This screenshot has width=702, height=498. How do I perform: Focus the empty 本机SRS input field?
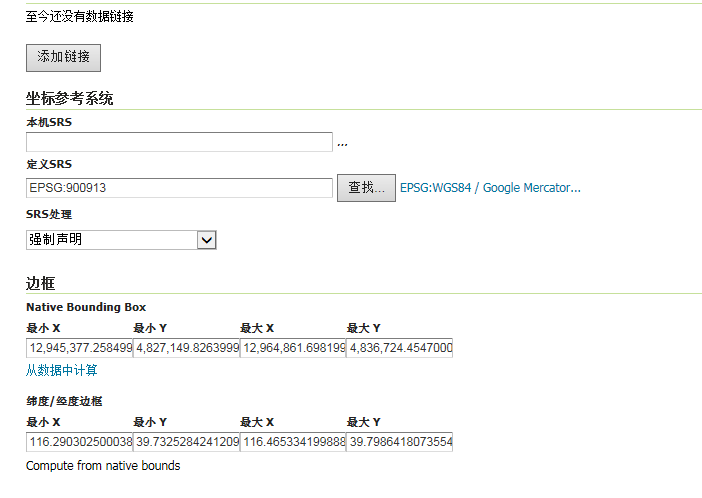pyautogui.click(x=179, y=142)
